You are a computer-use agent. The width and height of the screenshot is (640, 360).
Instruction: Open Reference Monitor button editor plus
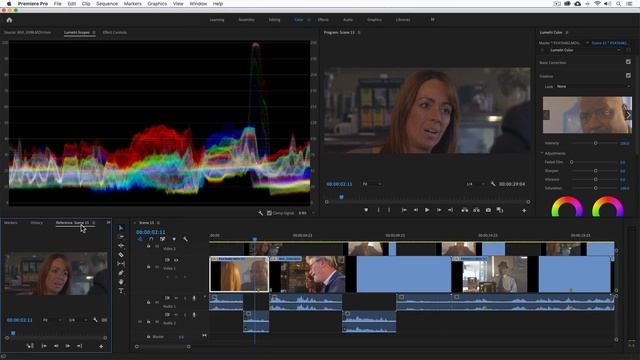(x=101, y=346)
